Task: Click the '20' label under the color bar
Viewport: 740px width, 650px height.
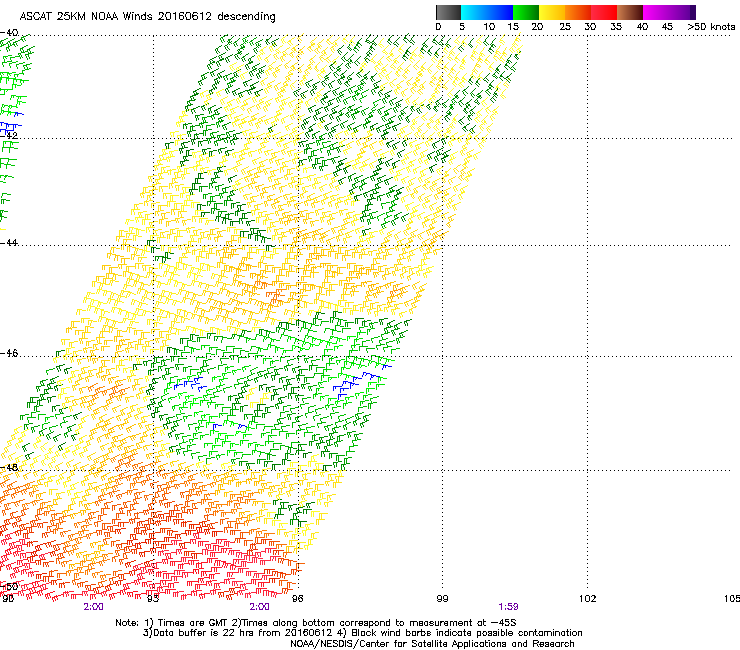Action: [x=537, y=27]
